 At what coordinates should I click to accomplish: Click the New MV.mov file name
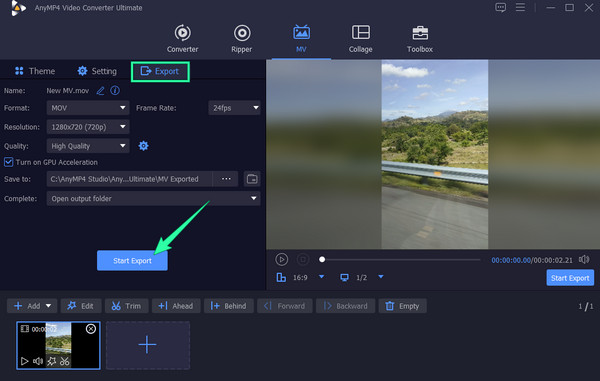[x=68, y=91]
